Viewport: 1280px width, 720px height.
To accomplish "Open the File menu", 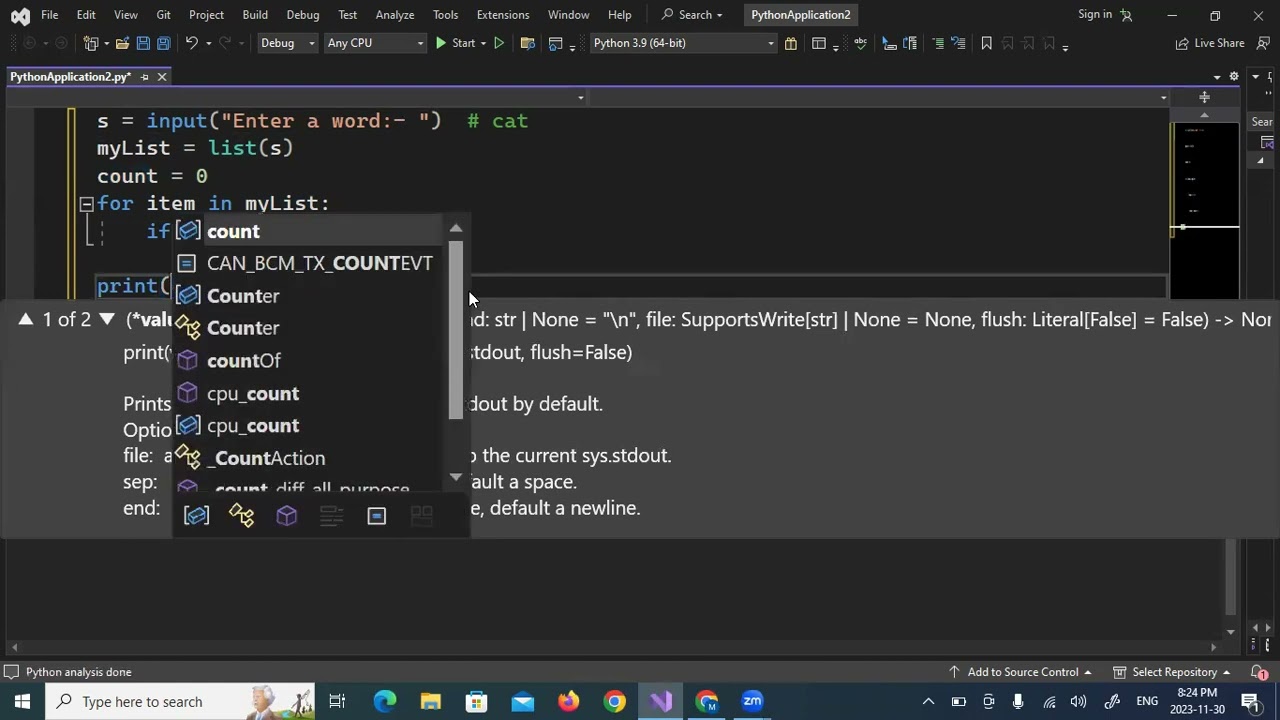I will click(49, 15).
